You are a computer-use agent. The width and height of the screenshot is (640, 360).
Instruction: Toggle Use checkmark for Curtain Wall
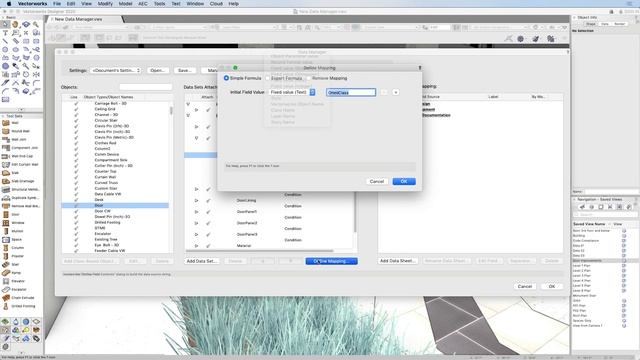pyautogui.click(x=76, y=177)
